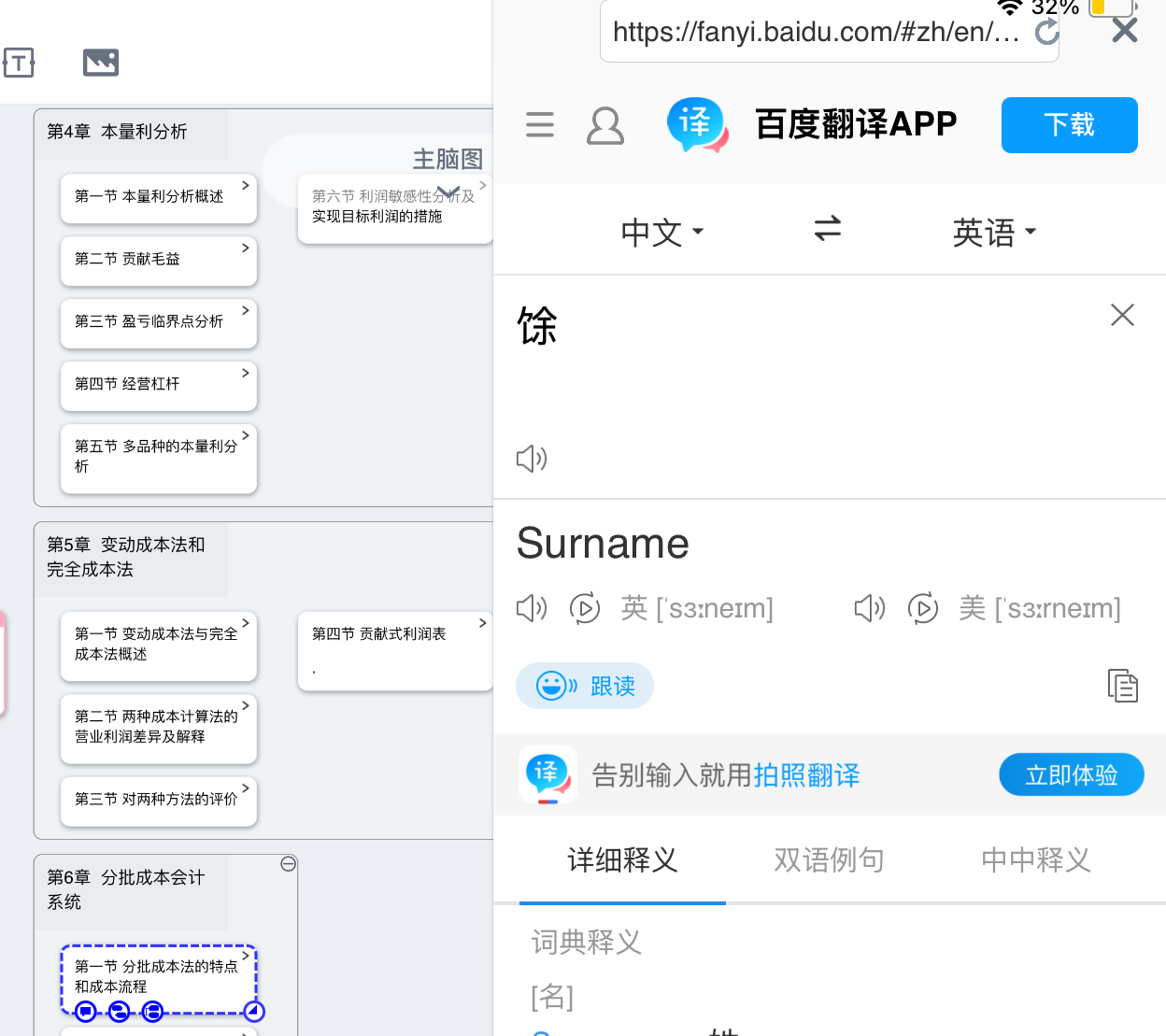Viewport: 1166px width, 1036px height.
Task: Reload the Baidu Translate page
Action: click(x=1047, y=32)
